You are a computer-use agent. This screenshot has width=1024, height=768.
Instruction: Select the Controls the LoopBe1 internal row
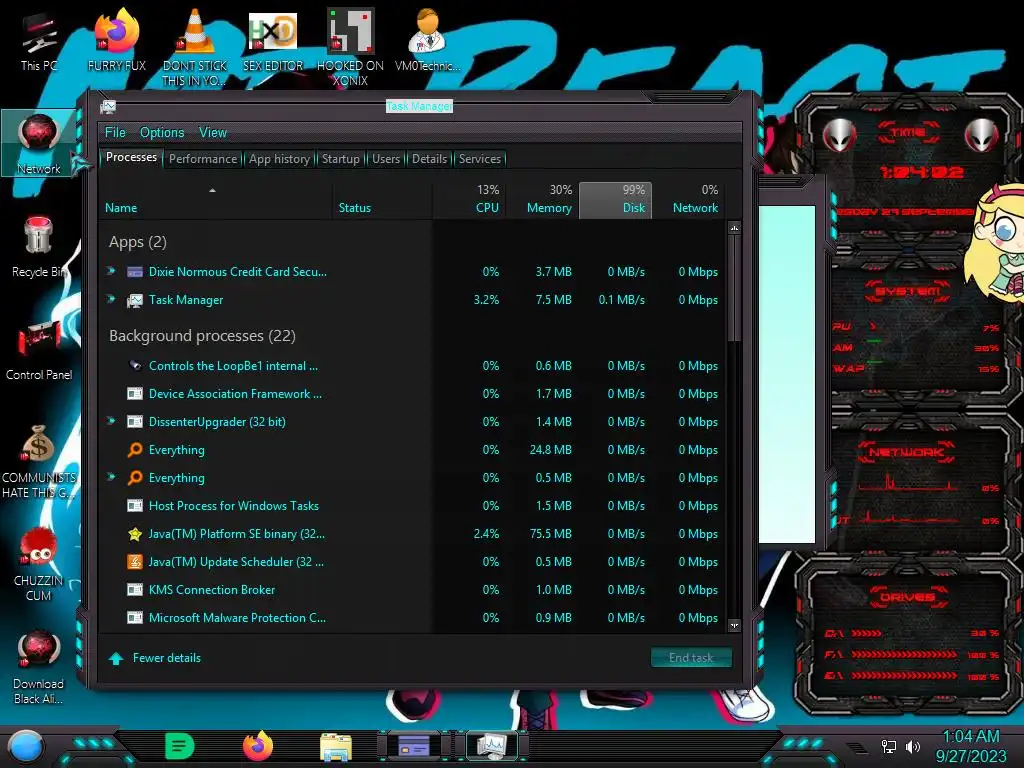tap(412, 366)
